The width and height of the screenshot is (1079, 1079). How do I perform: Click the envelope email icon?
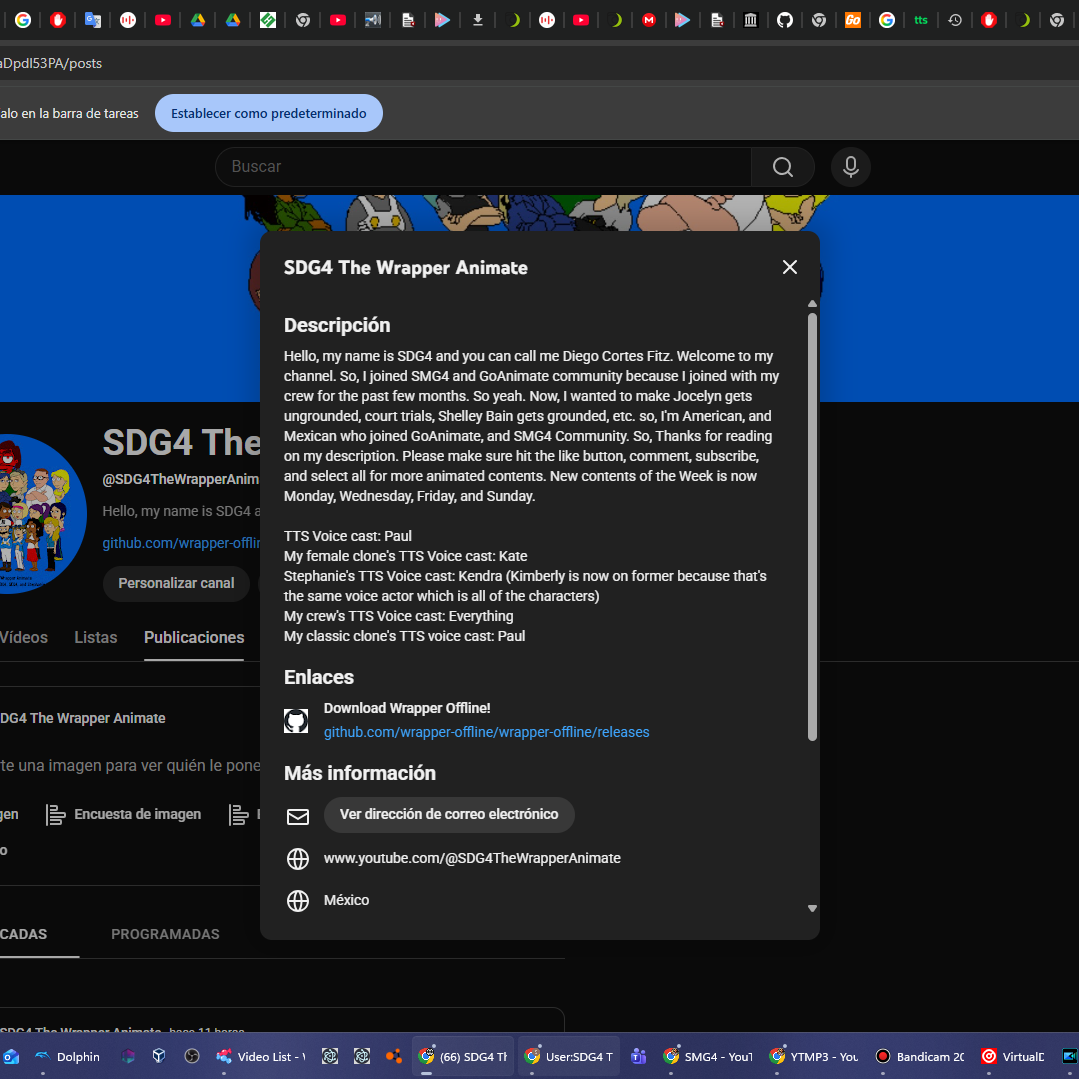point(297,816)
